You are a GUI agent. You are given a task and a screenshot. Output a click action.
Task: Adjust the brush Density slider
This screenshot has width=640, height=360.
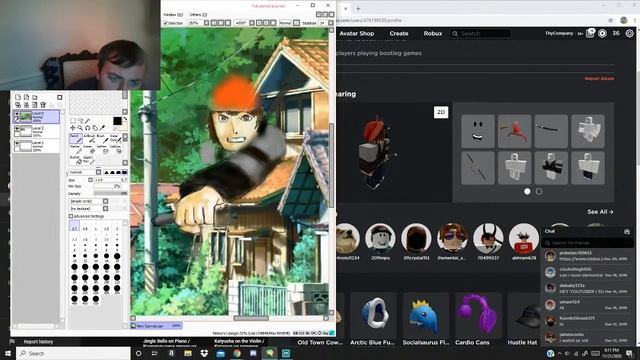pyautogui.click(x=110, y=193)
